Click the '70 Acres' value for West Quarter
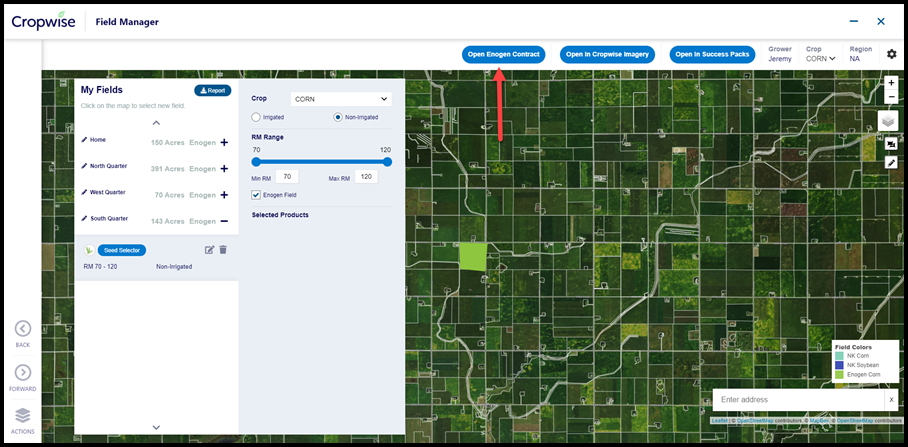 (169, 195)
